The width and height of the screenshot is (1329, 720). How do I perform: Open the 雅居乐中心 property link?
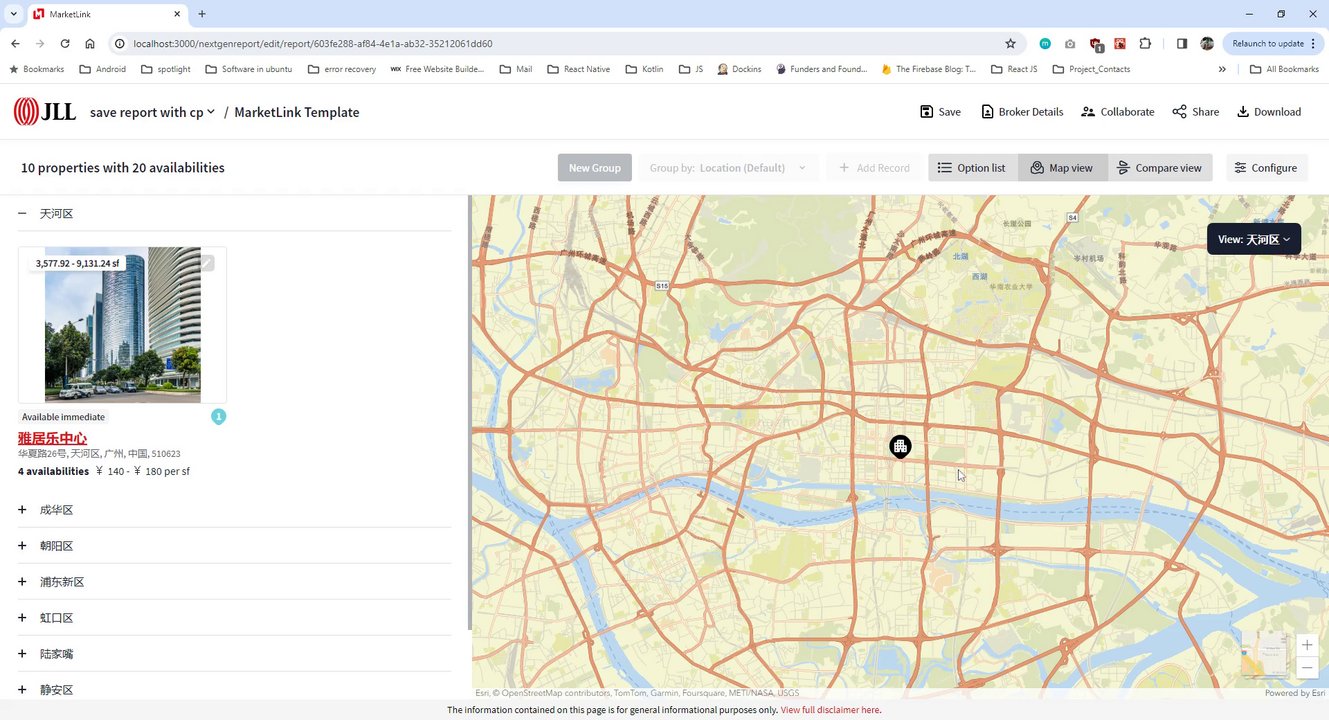pyautogui.click(x=52, y=438)
